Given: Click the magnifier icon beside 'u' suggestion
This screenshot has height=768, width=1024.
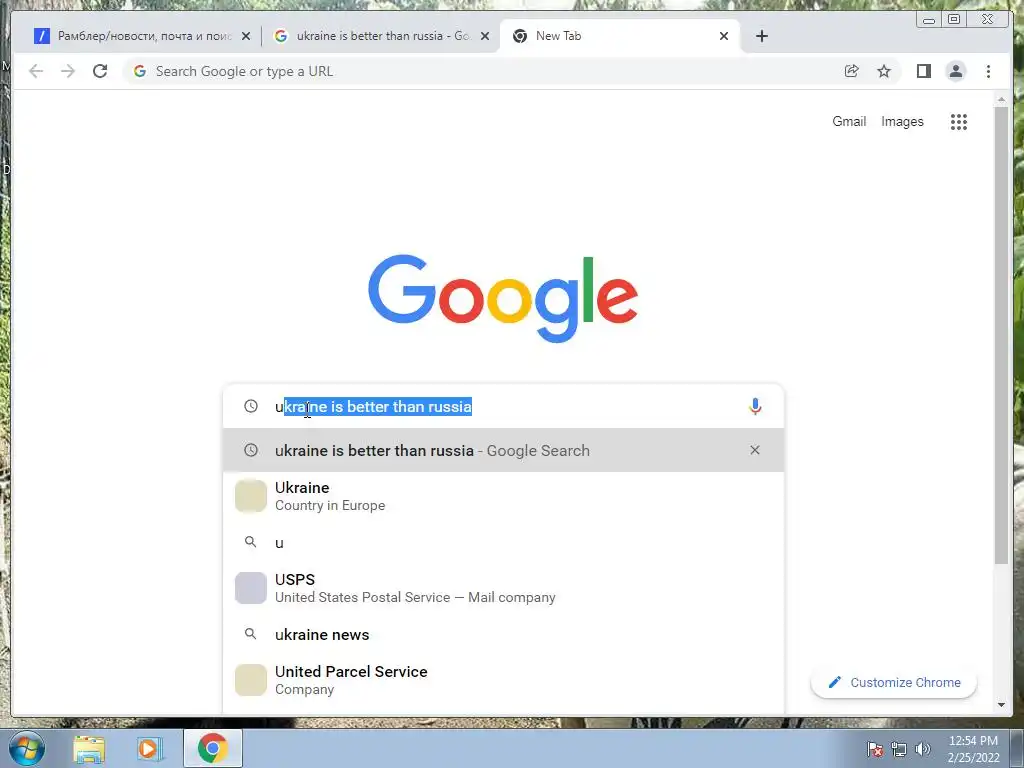Looking at the screenshot, I should point(250,541).
